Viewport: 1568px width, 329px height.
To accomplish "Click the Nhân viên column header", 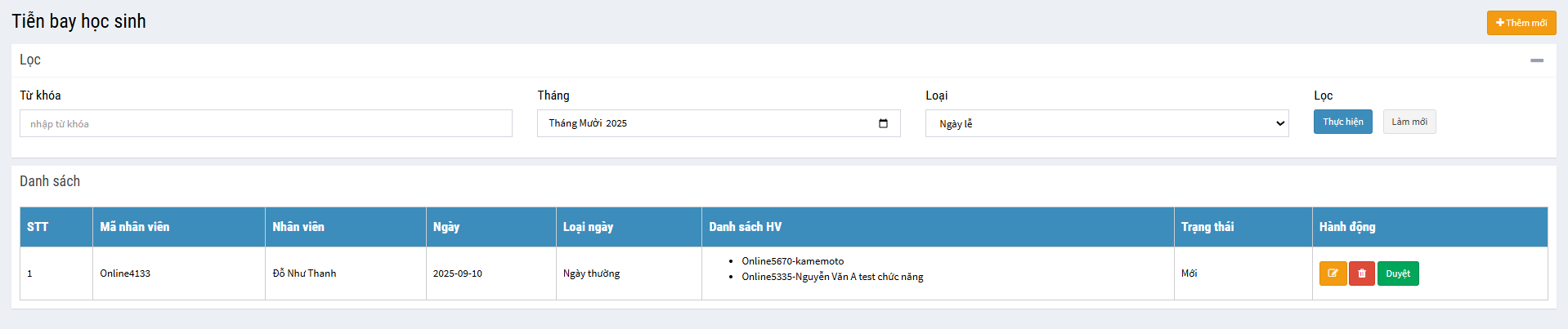I will pos(298,227).
